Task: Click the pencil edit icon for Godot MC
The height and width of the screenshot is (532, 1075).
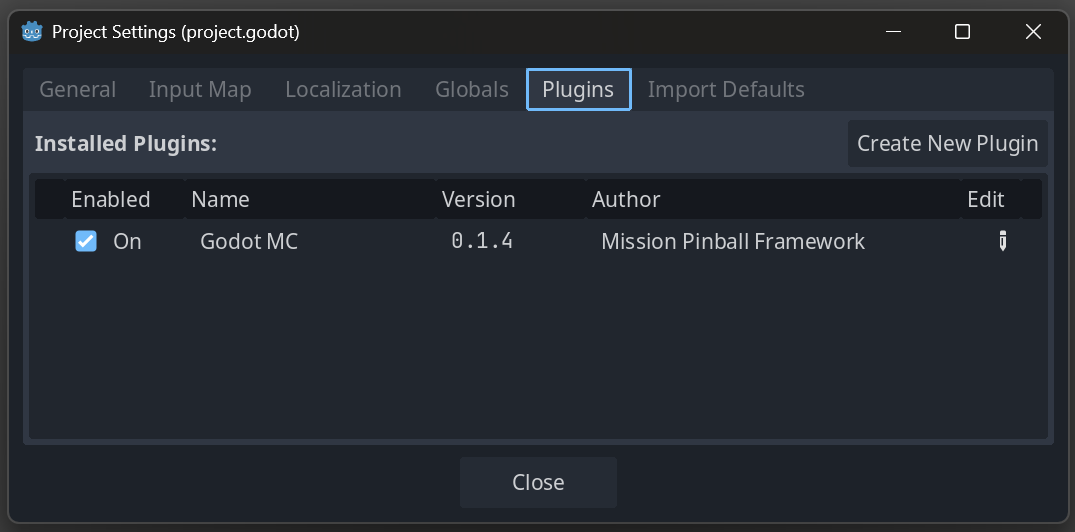Action: [x=1002, y=241]
